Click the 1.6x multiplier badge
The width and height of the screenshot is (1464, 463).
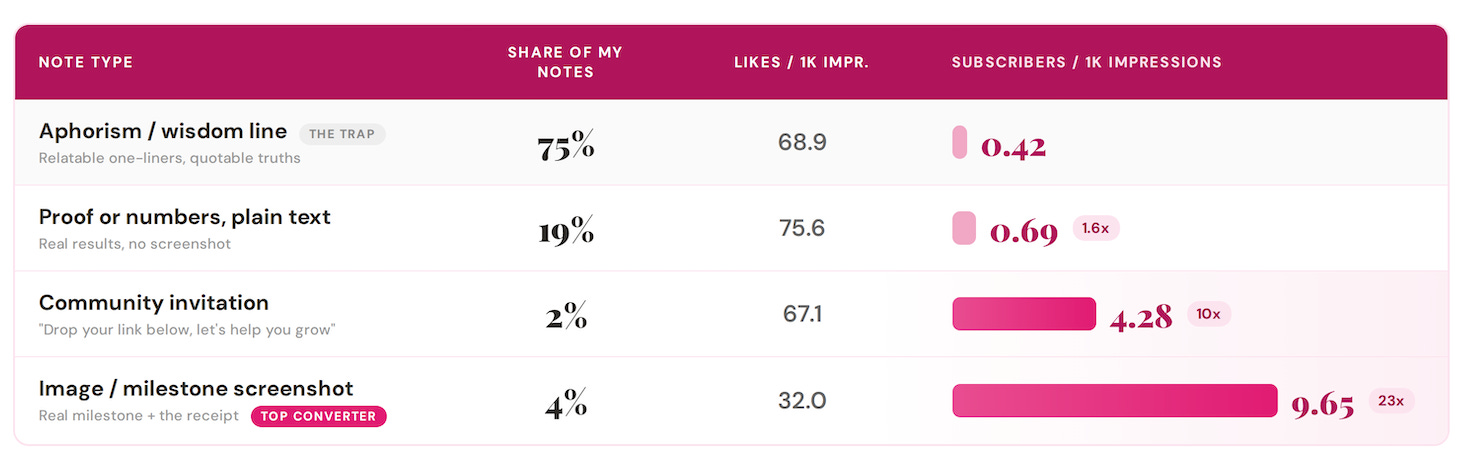pos(1096,228)
